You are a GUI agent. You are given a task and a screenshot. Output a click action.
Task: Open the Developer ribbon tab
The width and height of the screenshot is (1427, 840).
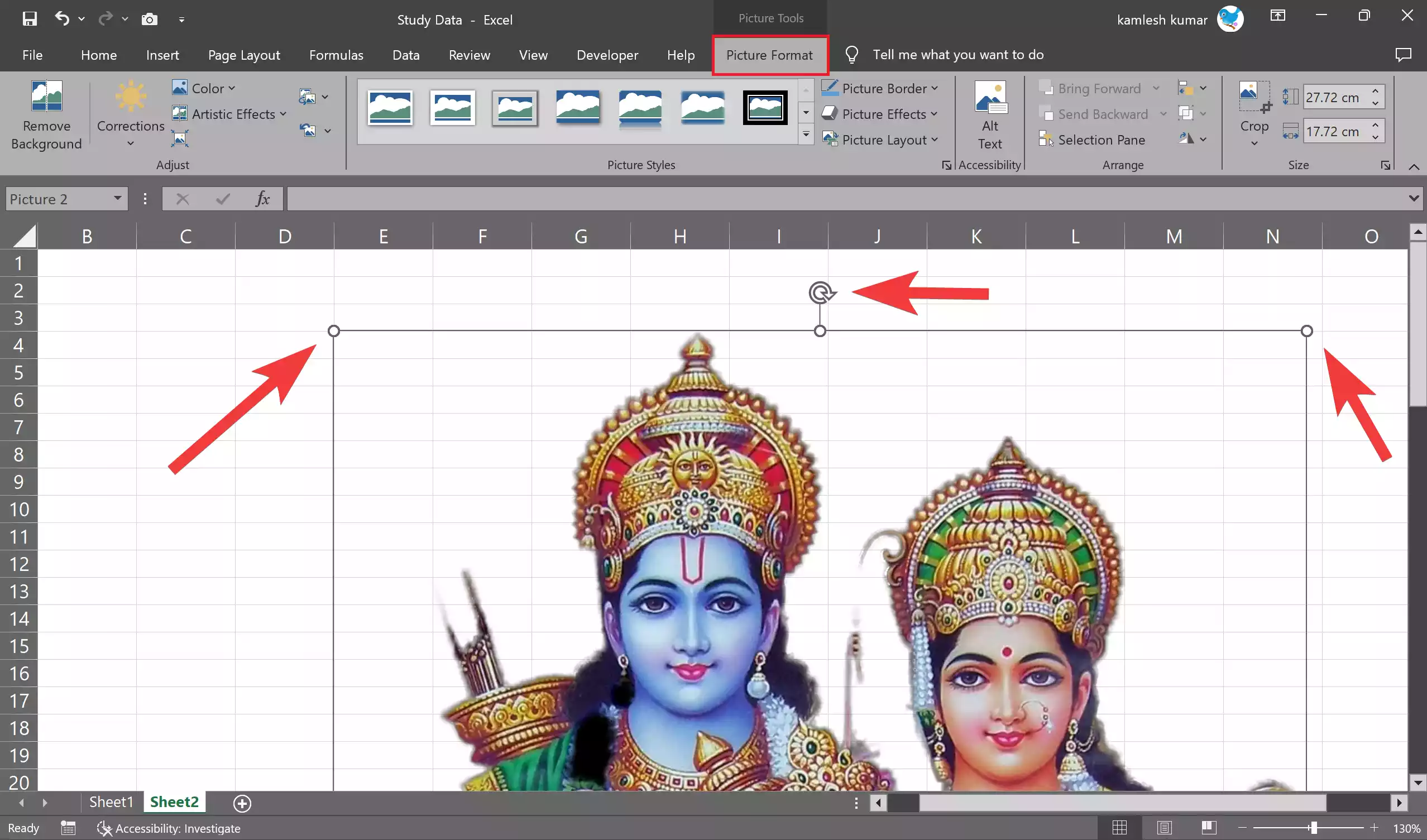click(607, 55)
